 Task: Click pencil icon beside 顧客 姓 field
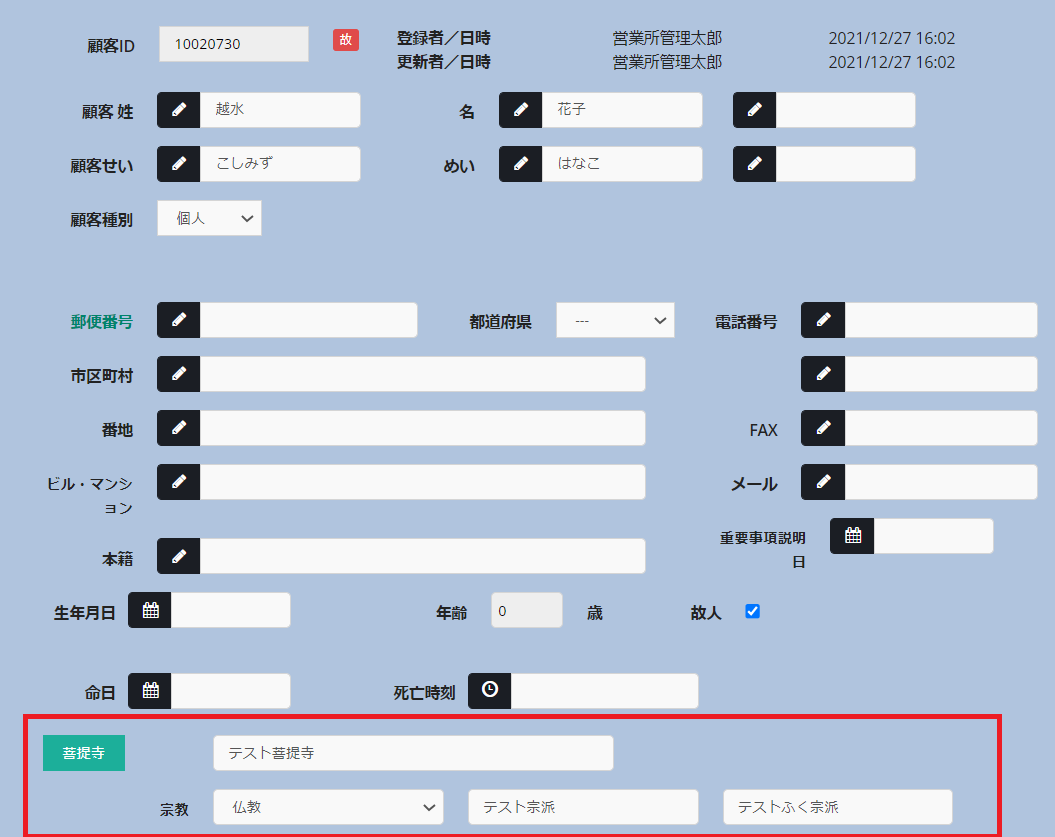[x=179, y=110]
